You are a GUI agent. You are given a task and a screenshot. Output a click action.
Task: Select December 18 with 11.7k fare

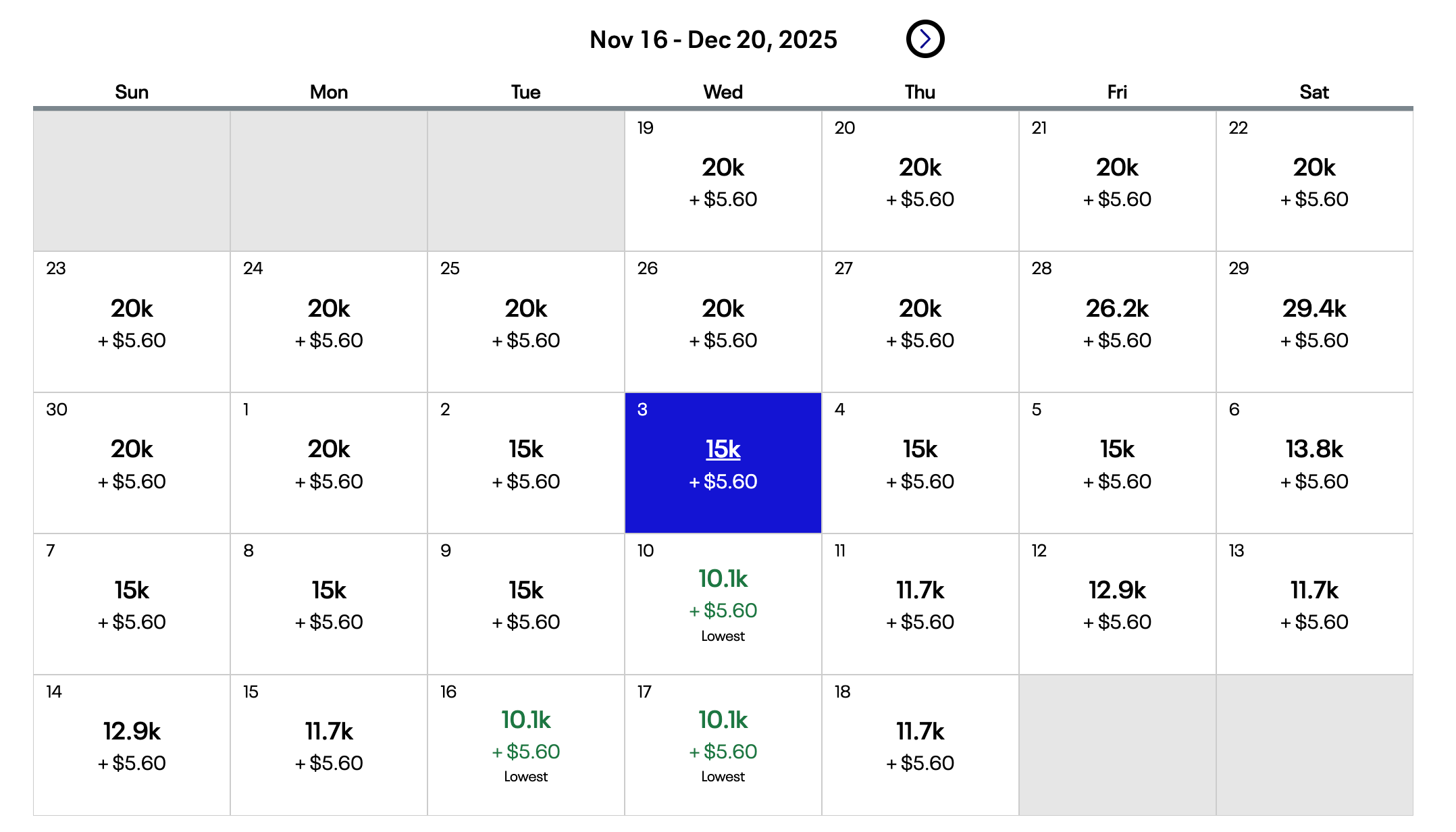pyautogui.click(x=920, y=745)
